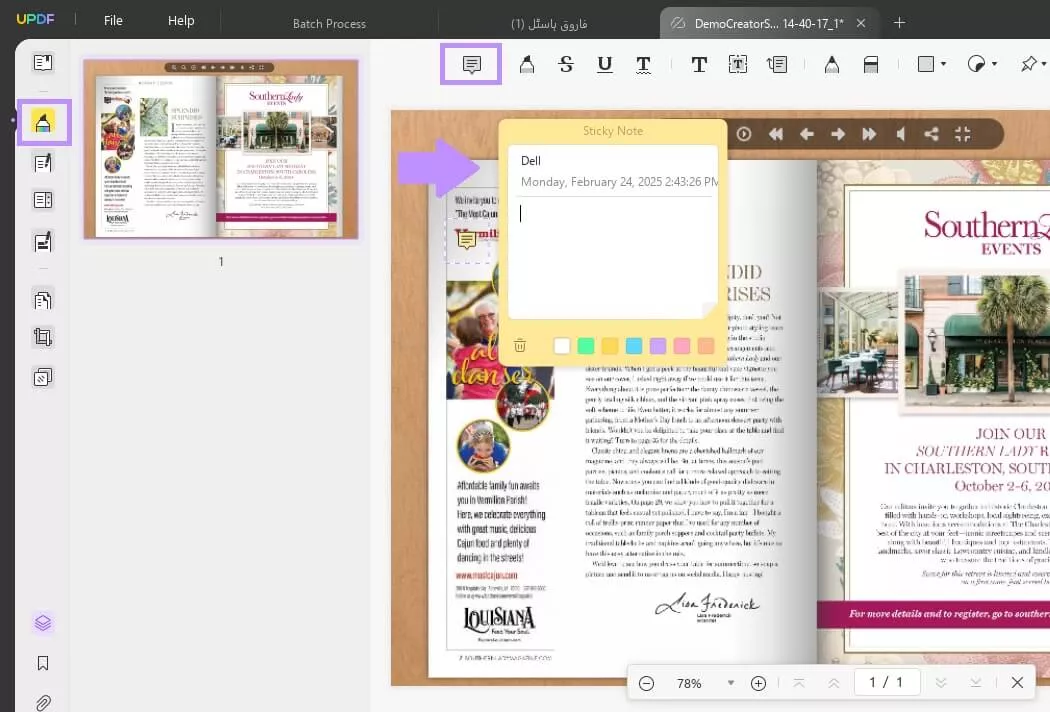This screenshot has width=1050, height=712.
Task: Select the Text Box tool
Action: pos(738,64)
